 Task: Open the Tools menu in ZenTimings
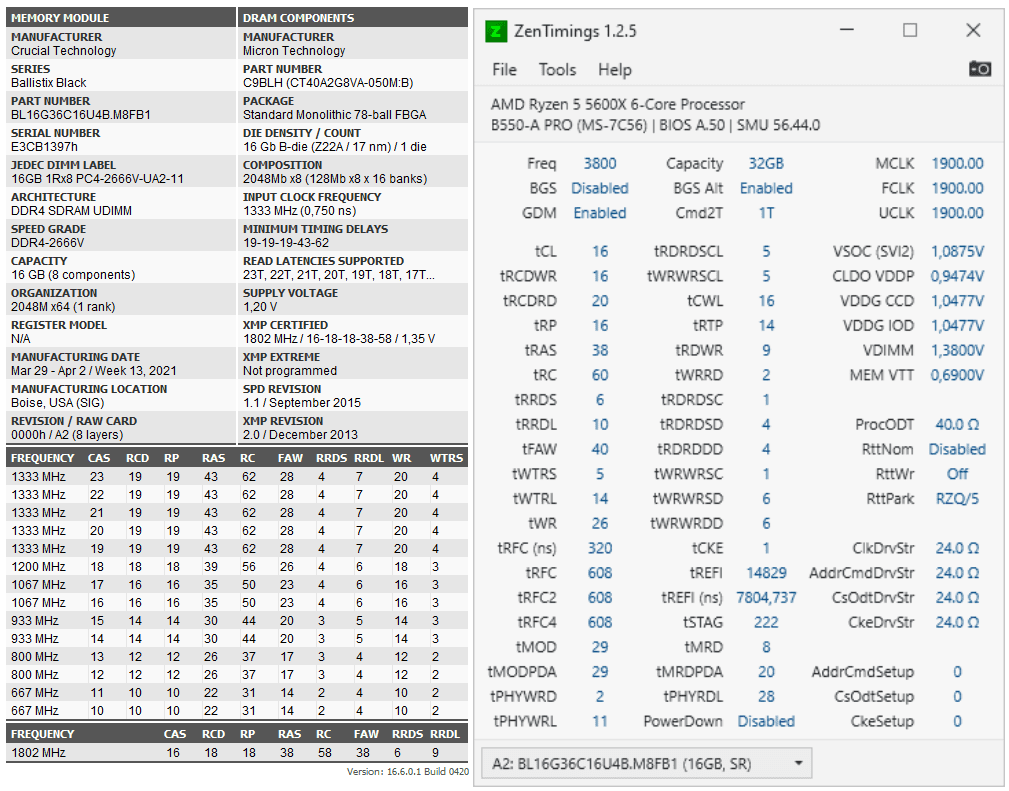[557, 70]
